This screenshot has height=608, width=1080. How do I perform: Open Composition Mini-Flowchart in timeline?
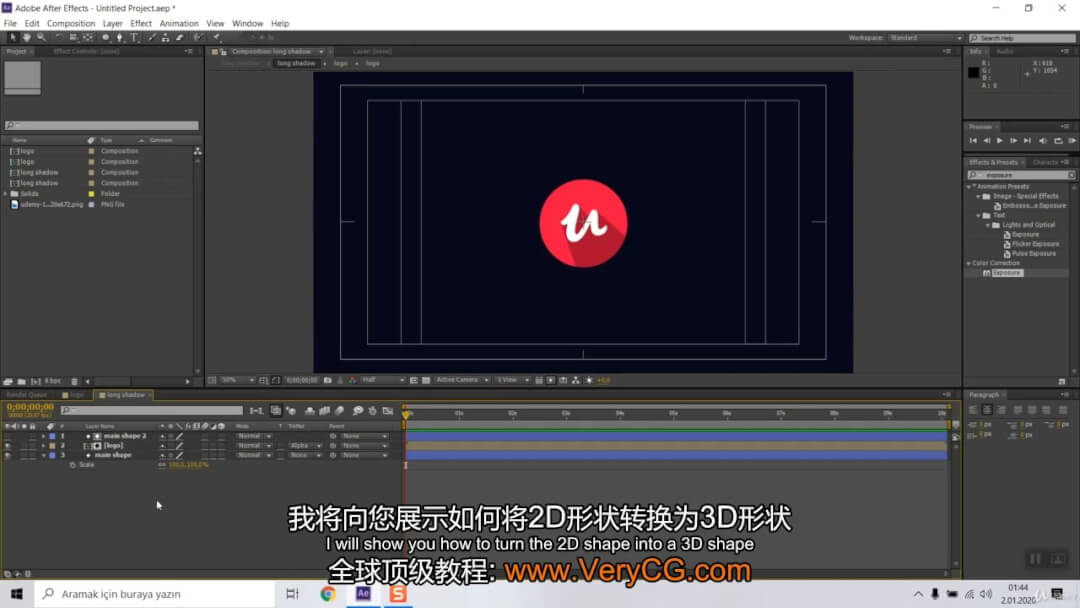click(256, 411)
